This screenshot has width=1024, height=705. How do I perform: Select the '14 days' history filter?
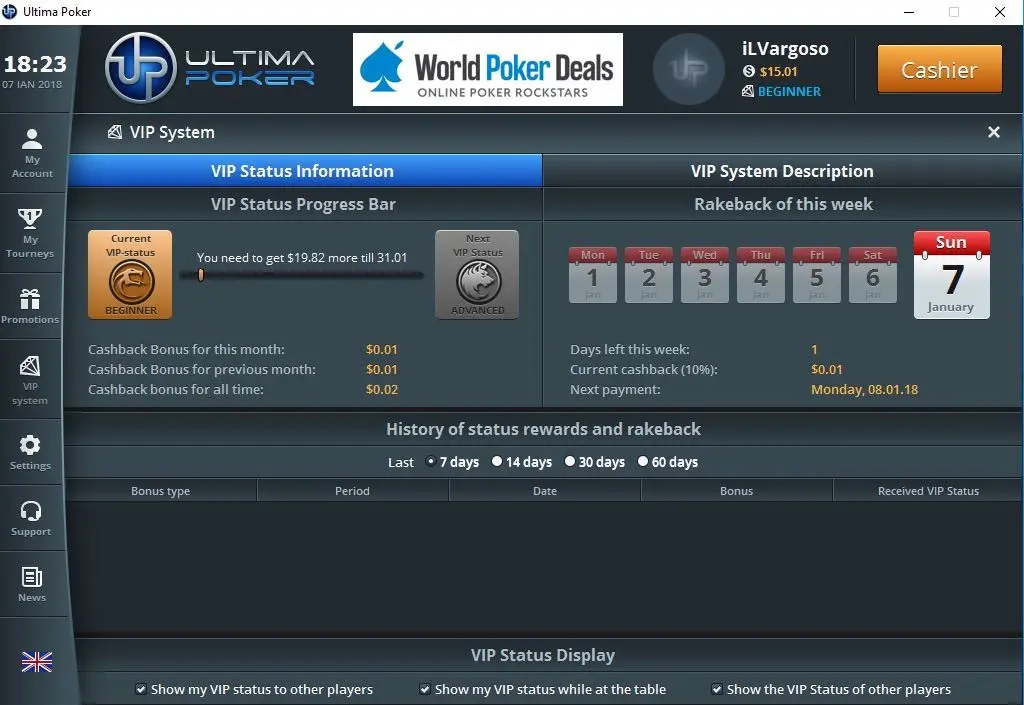(x=497, y=462)
